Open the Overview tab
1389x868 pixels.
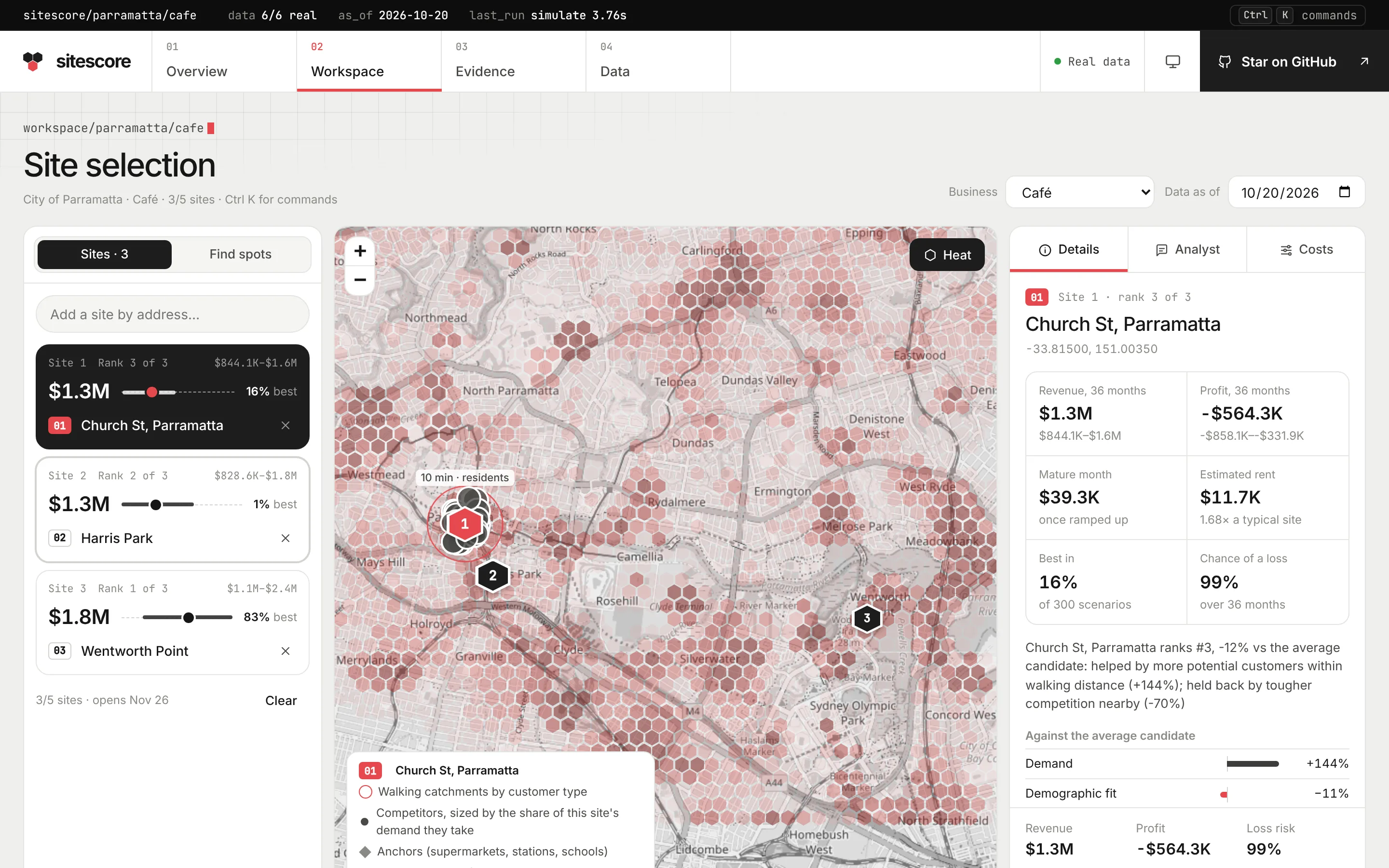[224, 61]
